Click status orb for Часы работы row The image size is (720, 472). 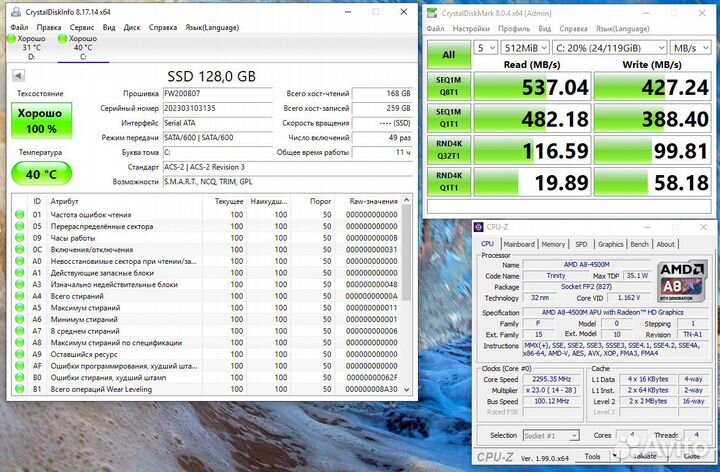(19, 238)
